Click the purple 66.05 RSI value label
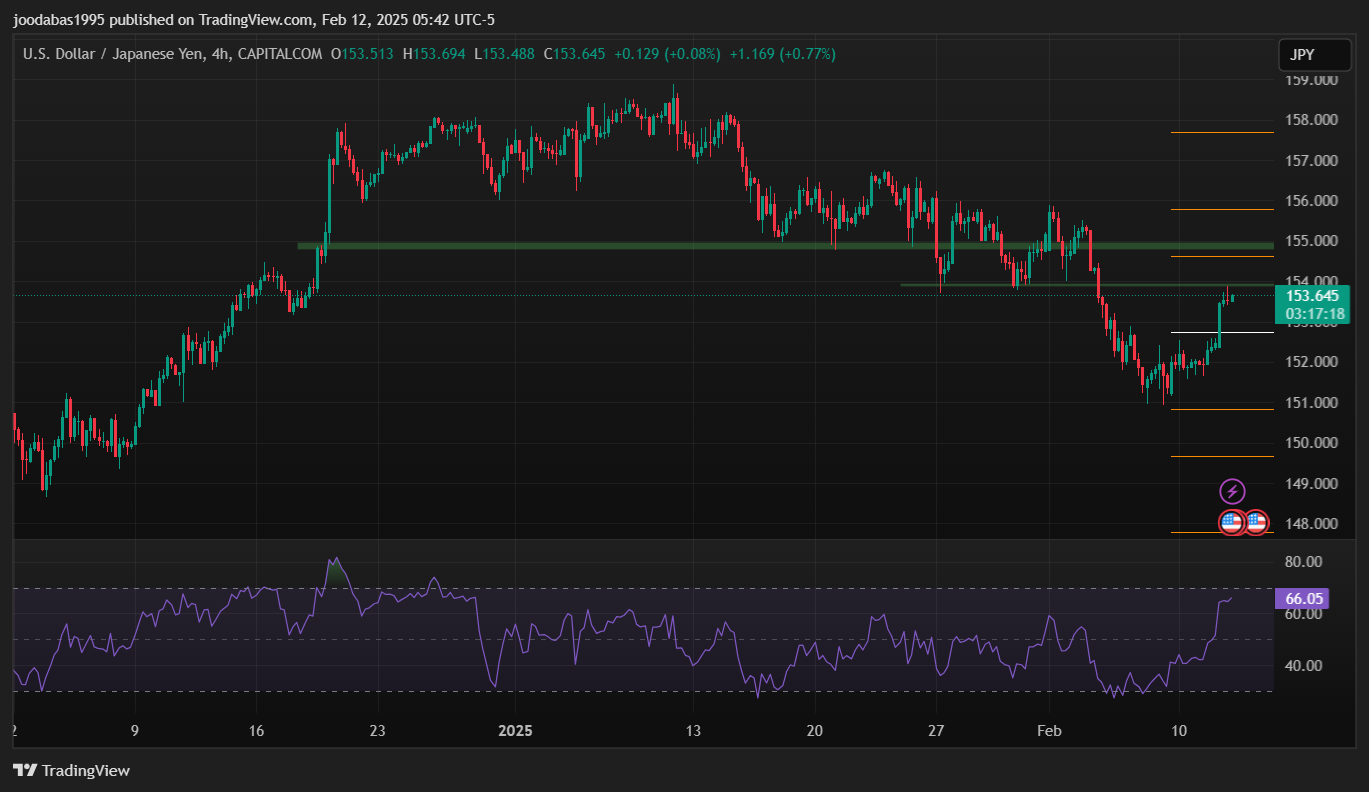The width and height of the screenshot is (1369, 792). [1304, 599]
